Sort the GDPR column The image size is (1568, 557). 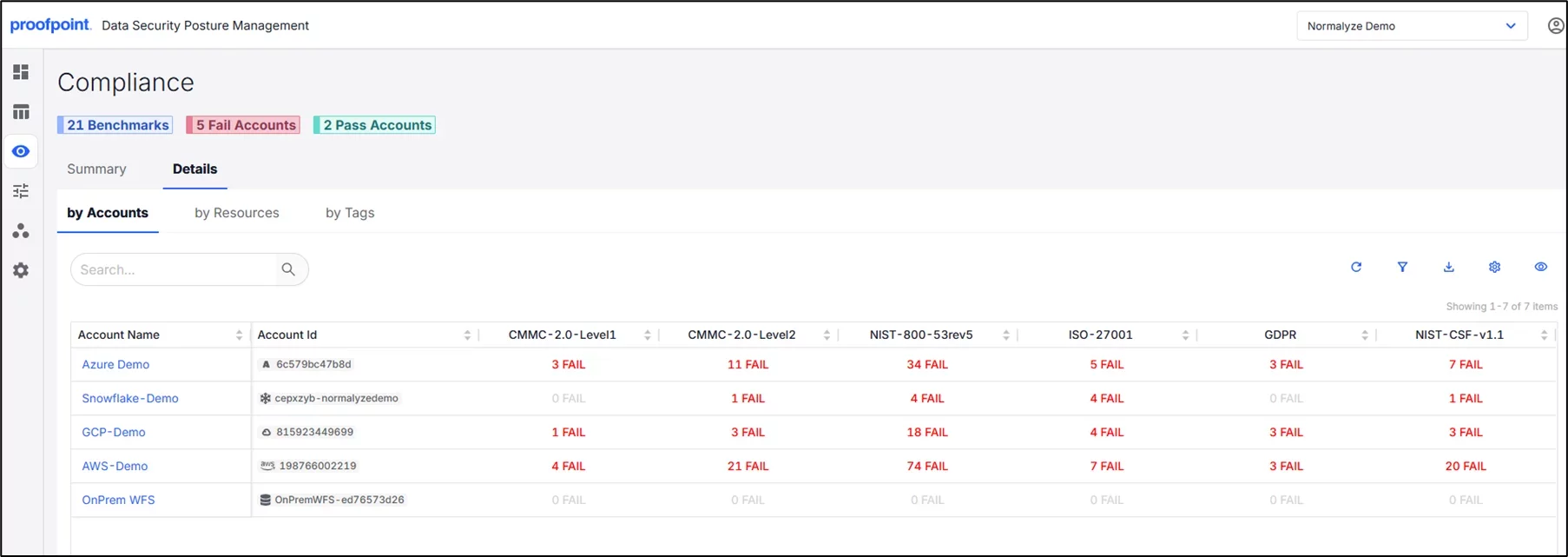pyautogui.click(x=1364, y=335)
